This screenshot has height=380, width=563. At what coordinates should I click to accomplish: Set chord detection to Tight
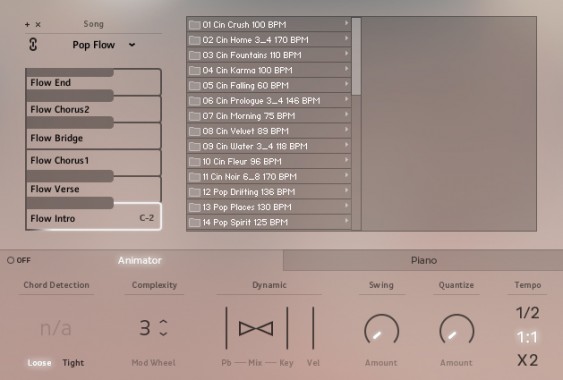point(73,363)
